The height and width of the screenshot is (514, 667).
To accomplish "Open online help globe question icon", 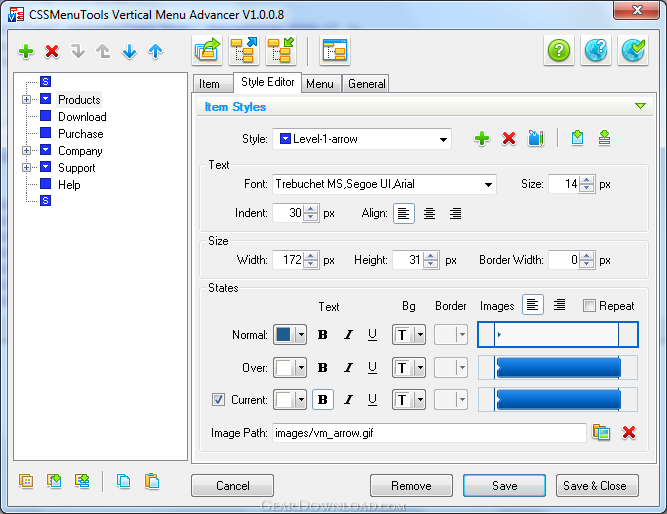I will pyautogui.click(x=596, y=51).
